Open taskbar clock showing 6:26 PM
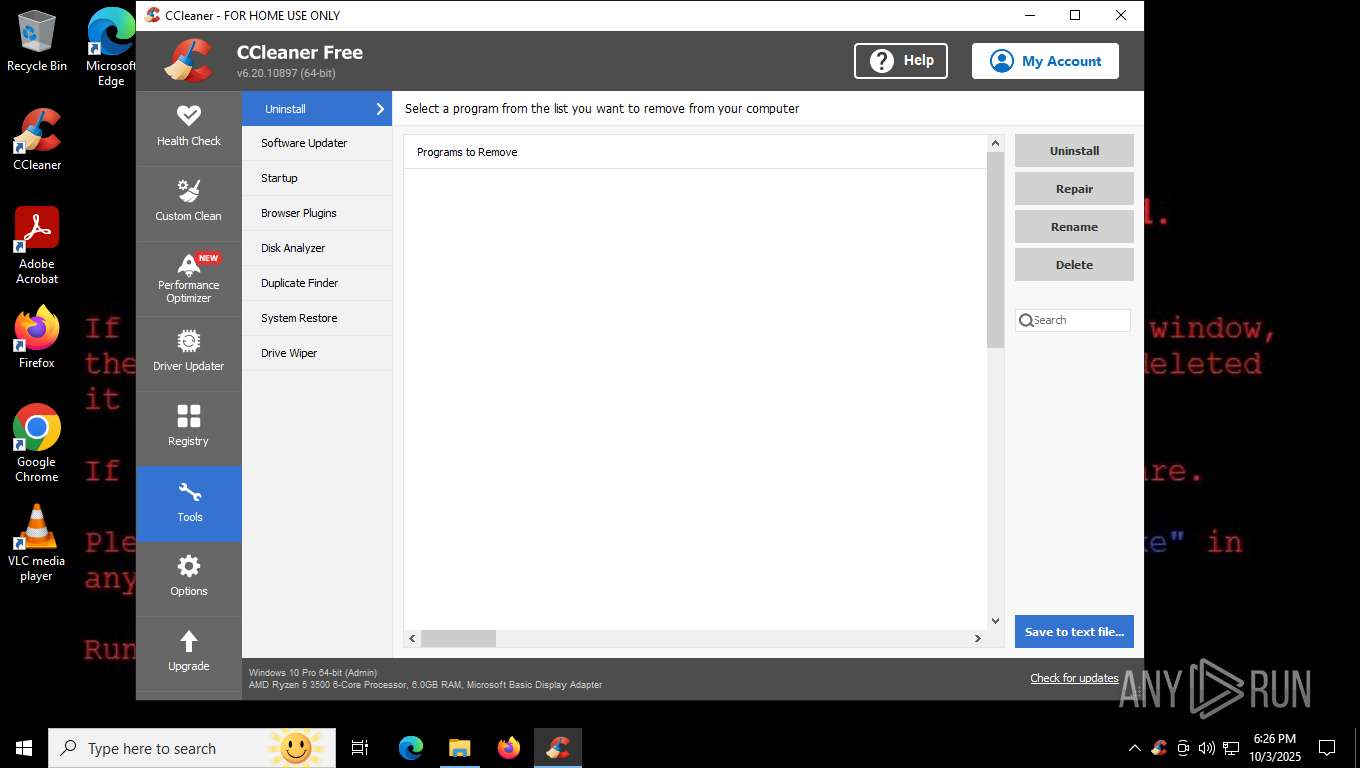Viewport: 1360px width, 768px height. coord(1274,748)
